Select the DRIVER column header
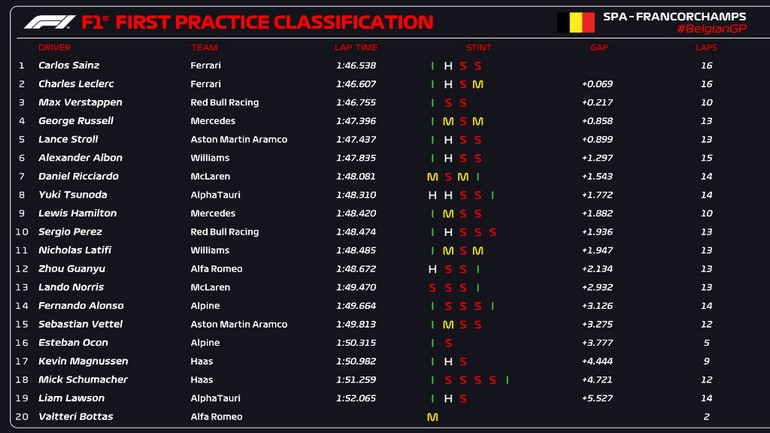770x433 pixels. (x=55, y=48)
